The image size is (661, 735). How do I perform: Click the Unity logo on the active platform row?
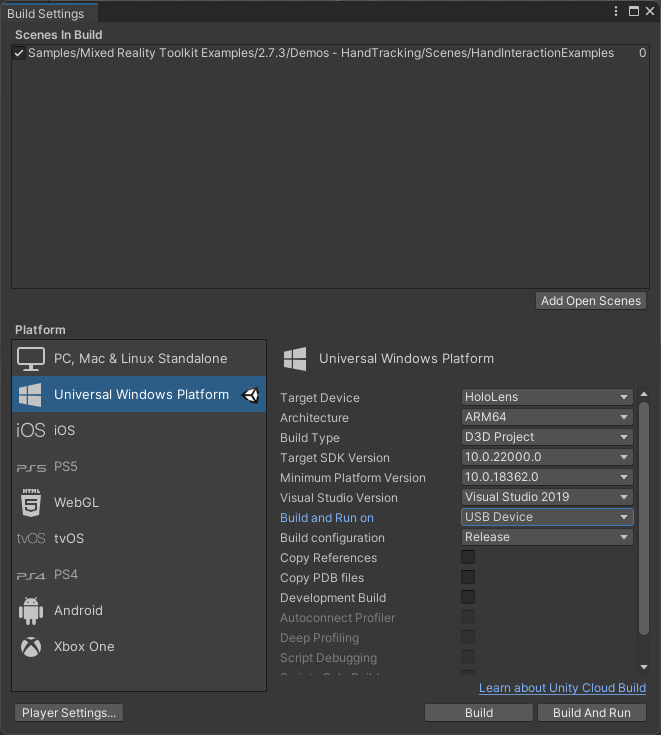pos(251,395)
